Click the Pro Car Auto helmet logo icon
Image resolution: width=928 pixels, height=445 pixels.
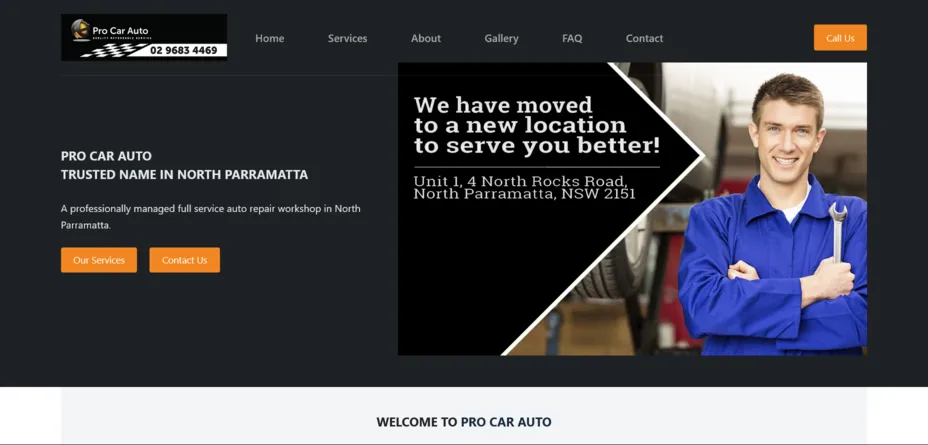[x=80, y=30]
